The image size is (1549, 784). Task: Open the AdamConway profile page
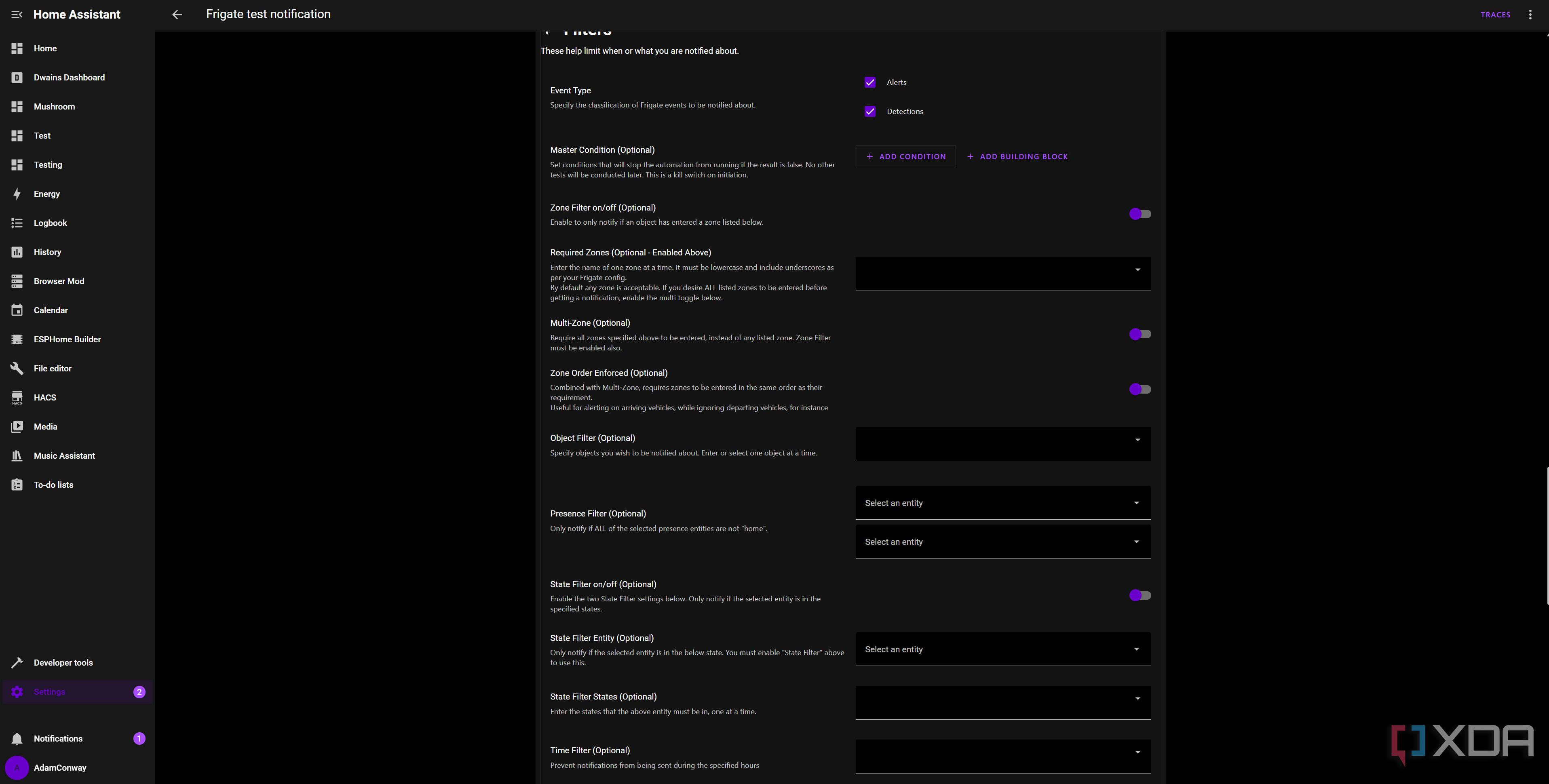coord(78,768)
